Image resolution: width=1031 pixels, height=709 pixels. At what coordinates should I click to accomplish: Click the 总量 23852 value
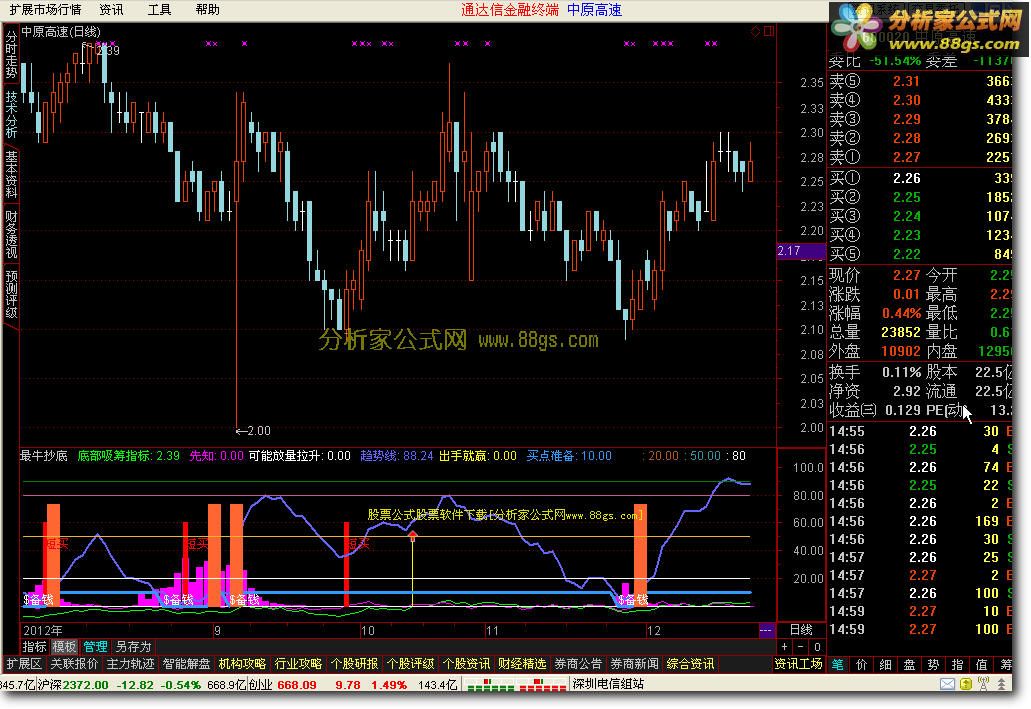point(900,332)
